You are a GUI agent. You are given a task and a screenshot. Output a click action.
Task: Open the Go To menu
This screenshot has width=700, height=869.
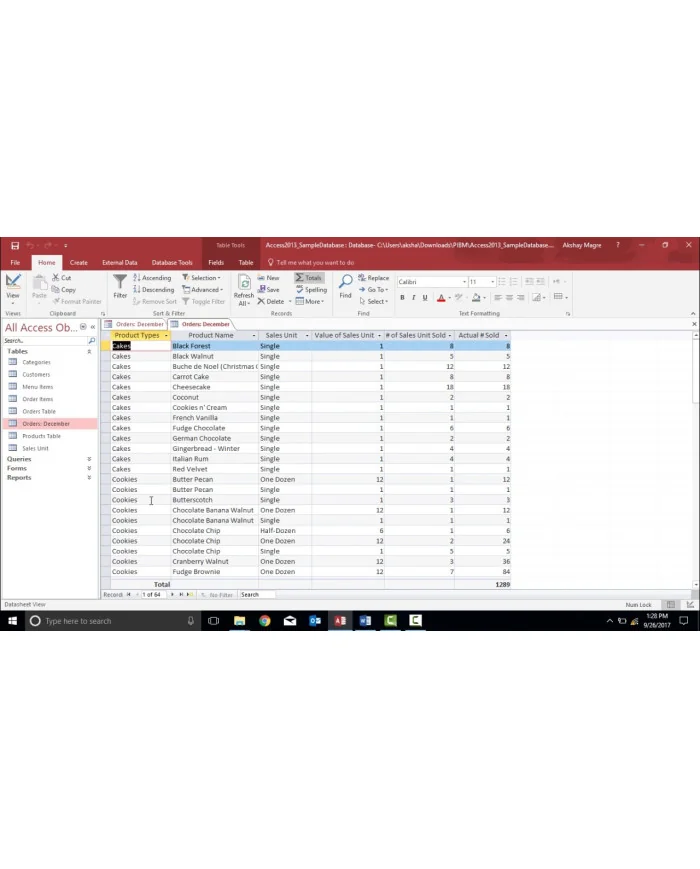[373, 290]
